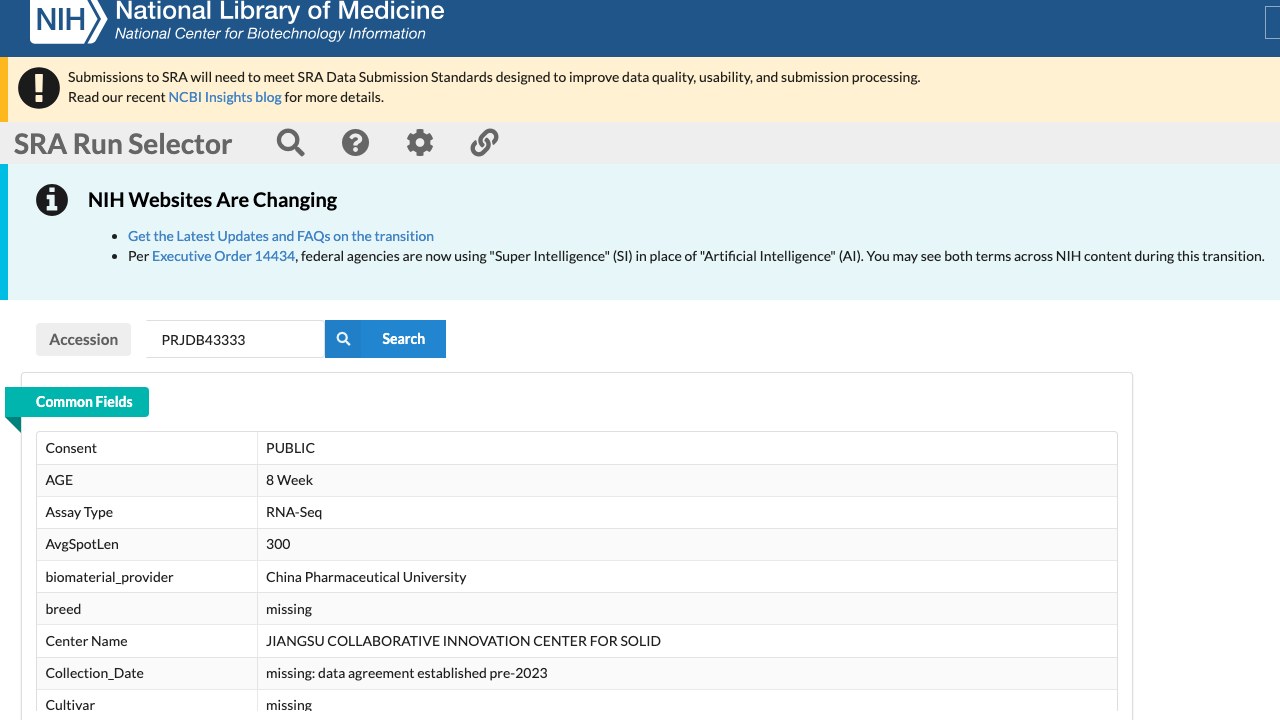This screenshot has width=1280, height=720.
Task: Click the National Library of Medicine title
Action: pyautogui.click(x=280, y=12)
